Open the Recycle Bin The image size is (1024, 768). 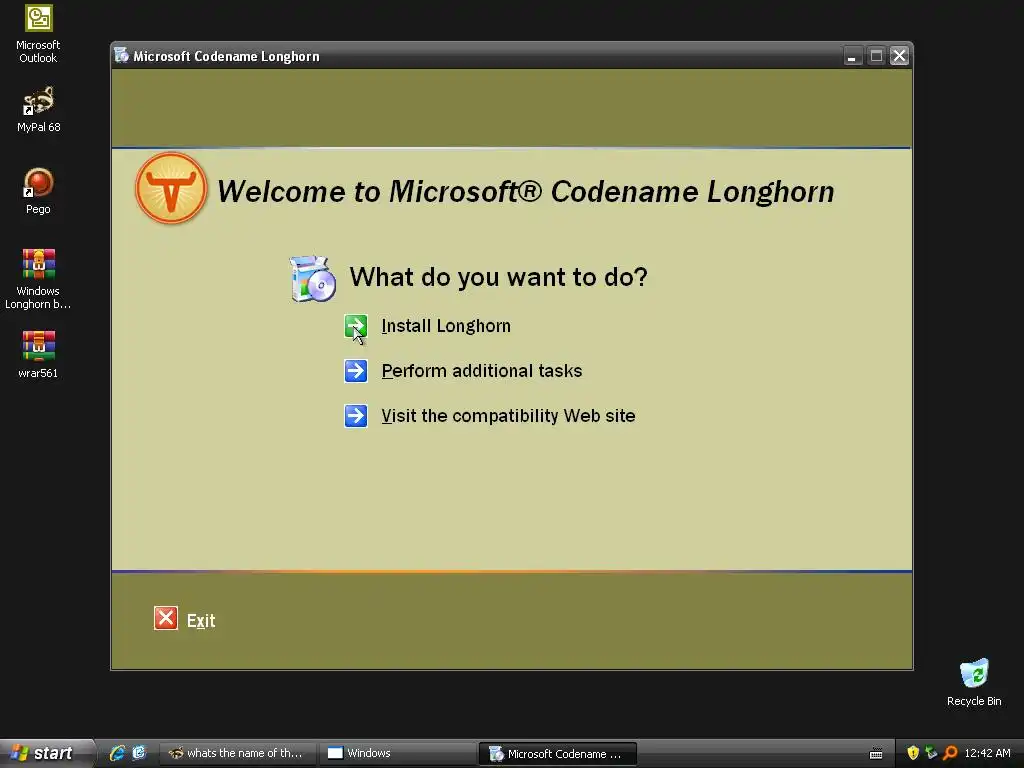pyautogui.click(x=974, y=682)
